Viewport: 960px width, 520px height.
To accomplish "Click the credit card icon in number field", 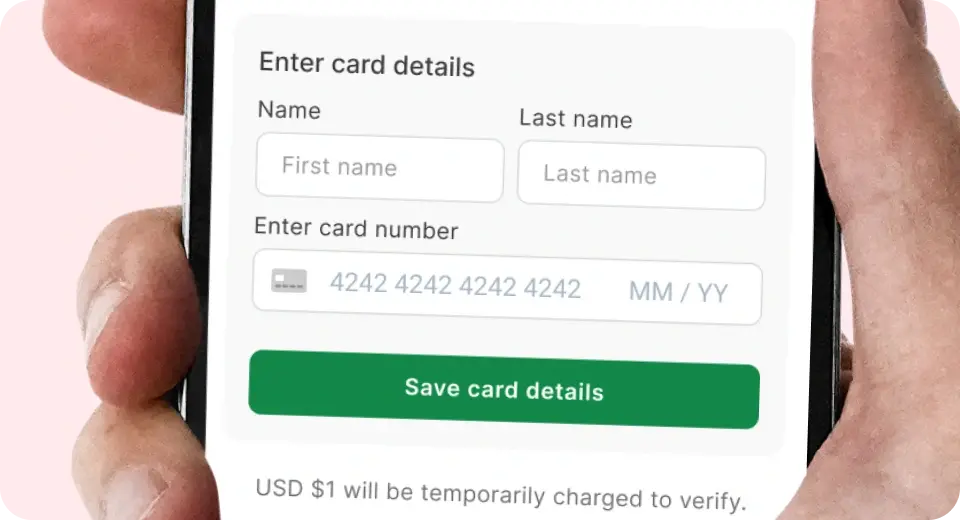I will [289, 281].
